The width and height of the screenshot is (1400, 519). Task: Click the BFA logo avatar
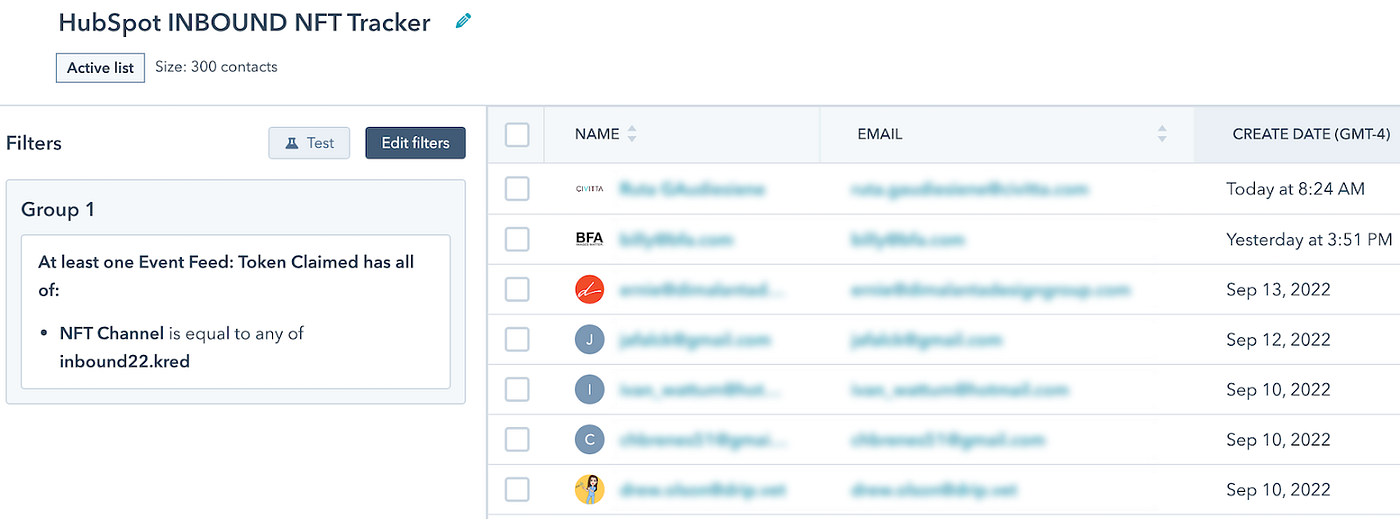point(590,239)
